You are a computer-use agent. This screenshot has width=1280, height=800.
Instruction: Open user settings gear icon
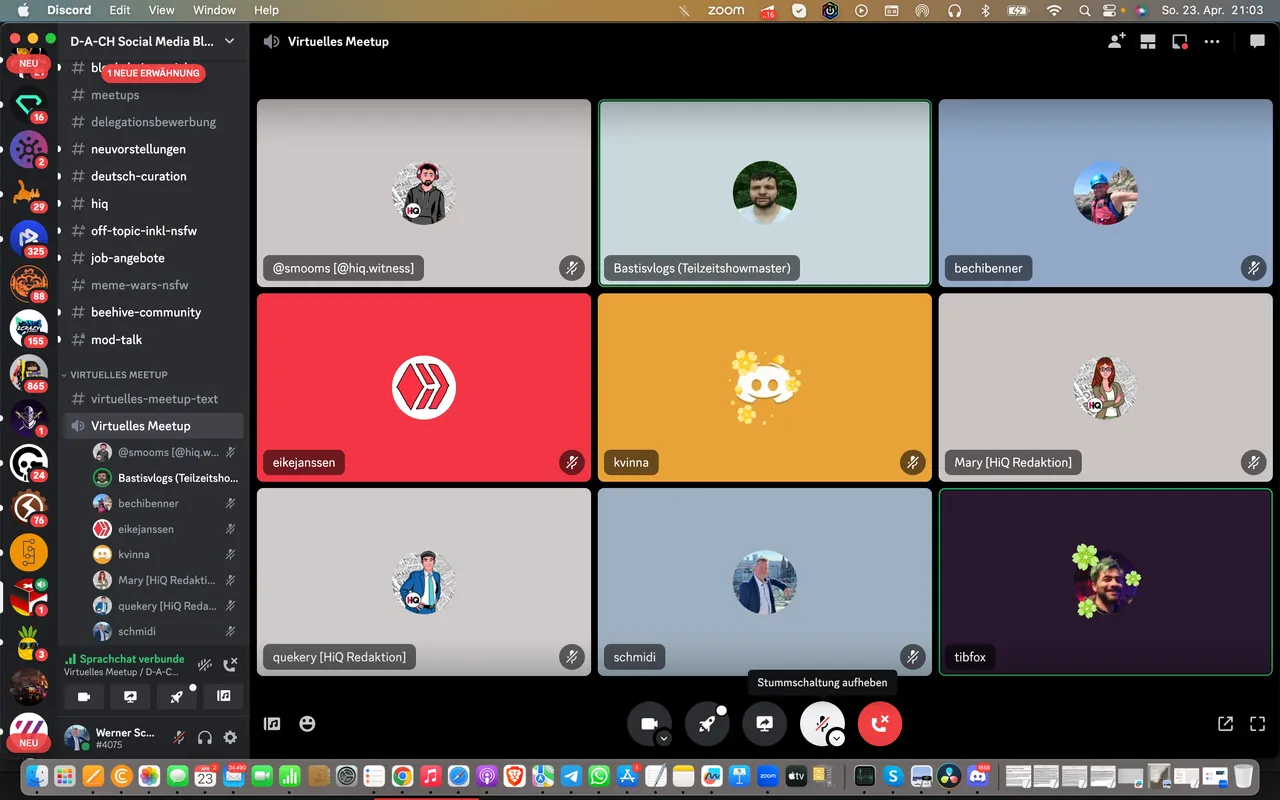230,738
